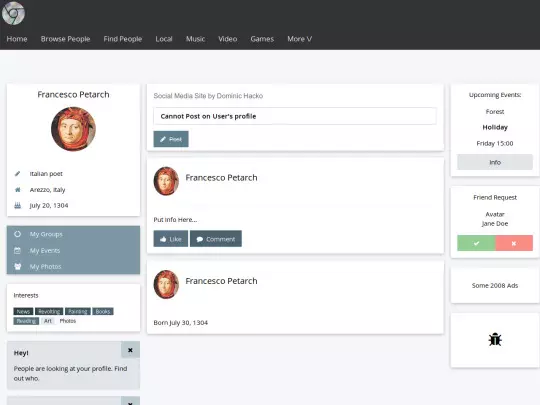Click the circle icon next to My Groups
The height and width of the screenshot is (405, 540).
18,234
